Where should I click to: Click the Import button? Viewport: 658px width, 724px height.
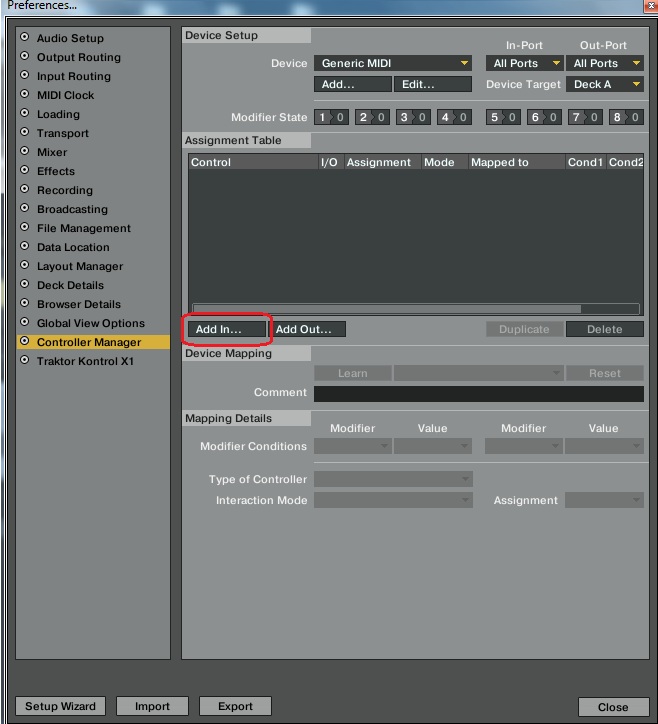pos(152,706)
